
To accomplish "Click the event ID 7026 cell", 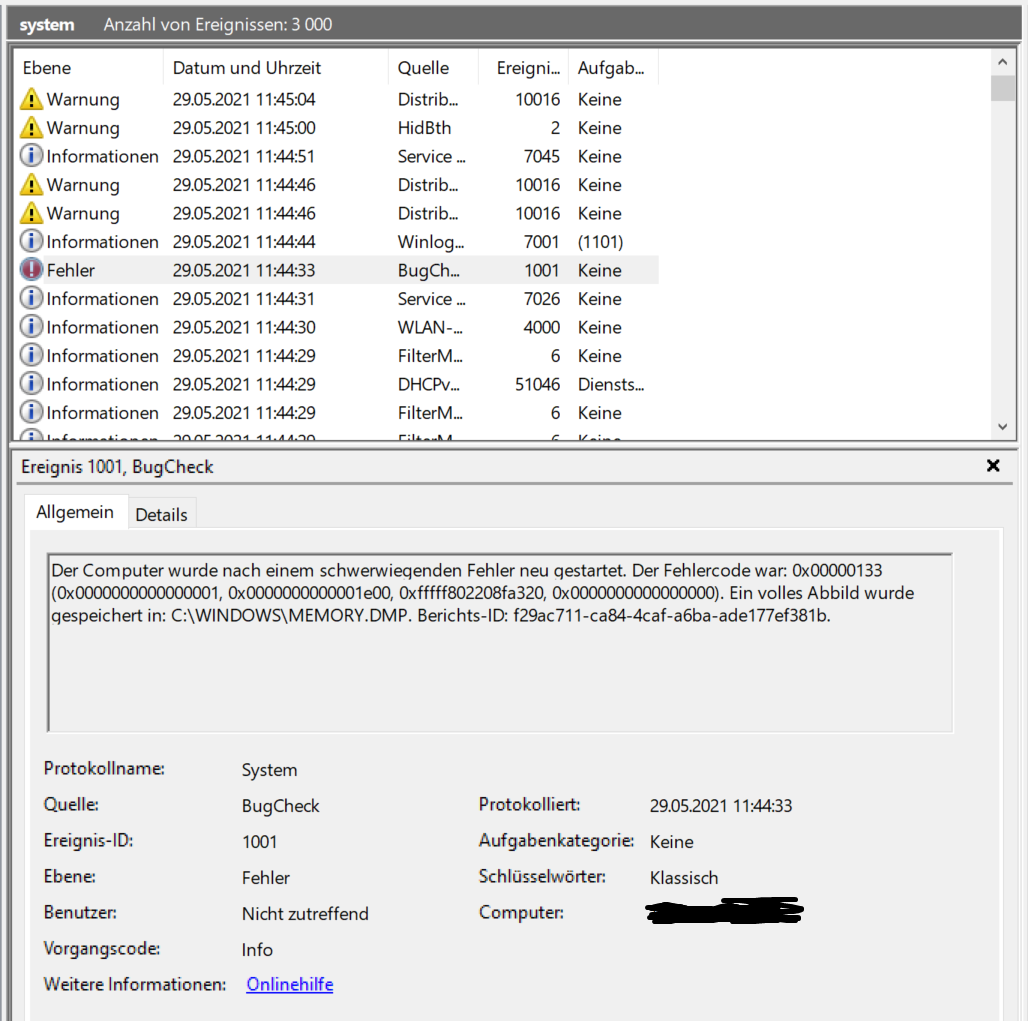I will coord(542,299).
